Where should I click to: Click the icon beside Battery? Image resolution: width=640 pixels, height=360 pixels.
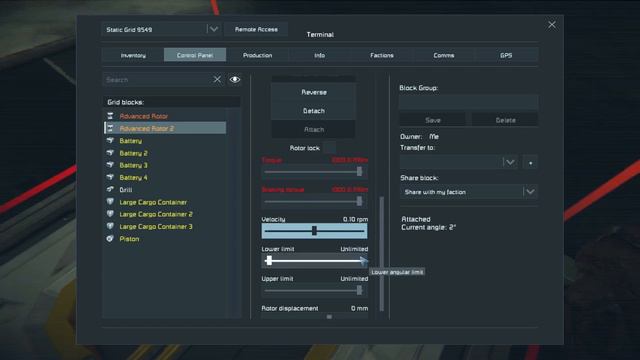coord(110,140)
